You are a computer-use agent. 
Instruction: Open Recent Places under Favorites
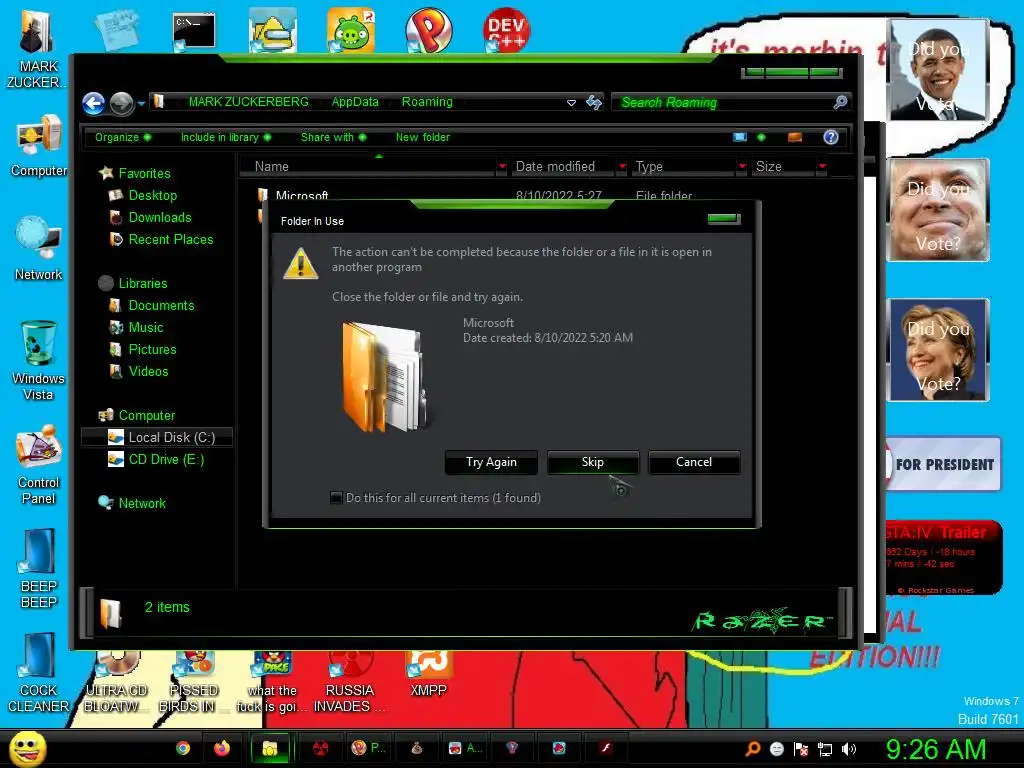tap(170, 240)
